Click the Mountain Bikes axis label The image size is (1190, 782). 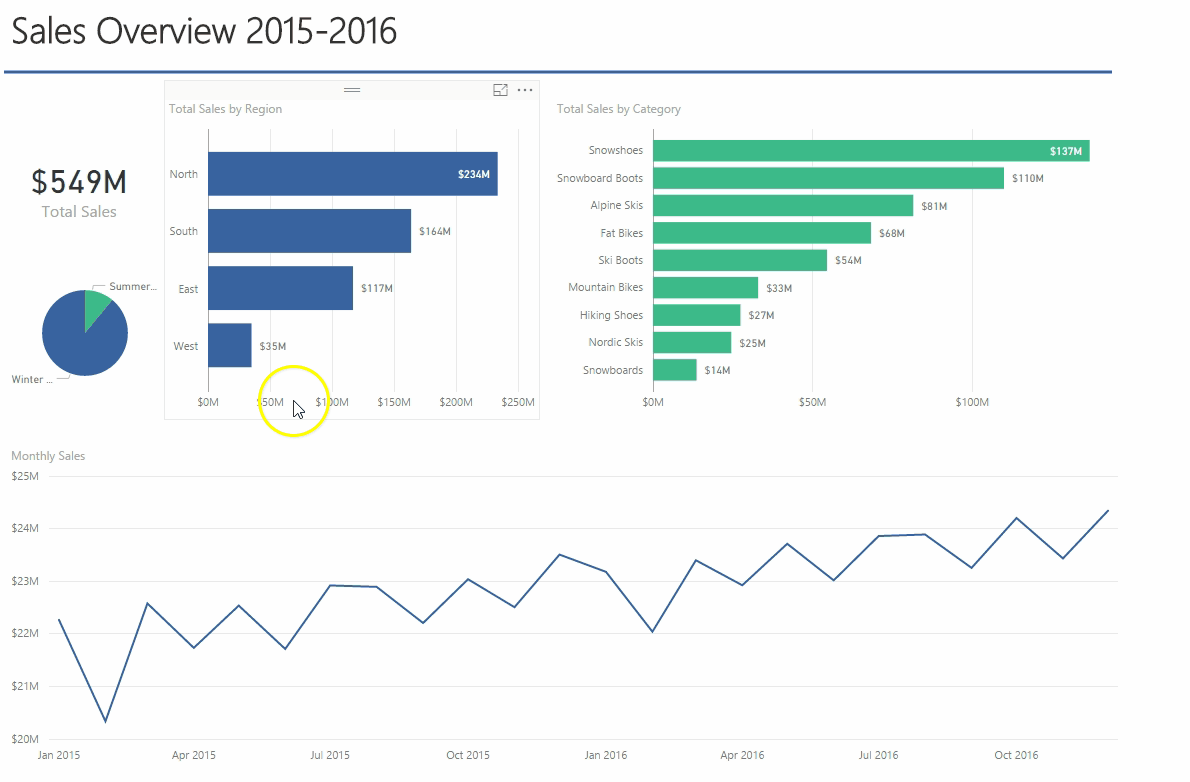[606, 287]
